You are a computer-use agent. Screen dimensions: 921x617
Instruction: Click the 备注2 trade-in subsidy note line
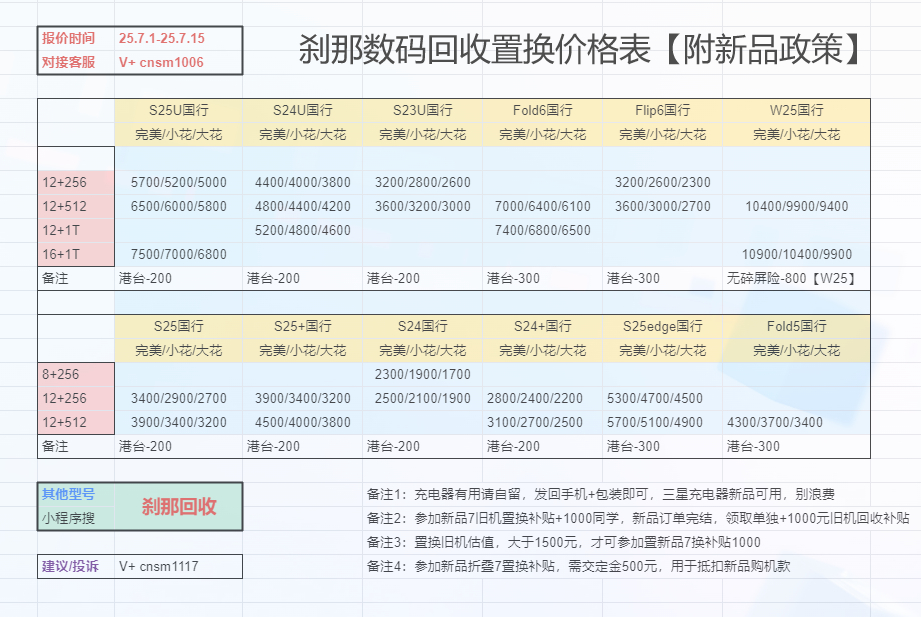pyautogui.click(x=638, y=518)
